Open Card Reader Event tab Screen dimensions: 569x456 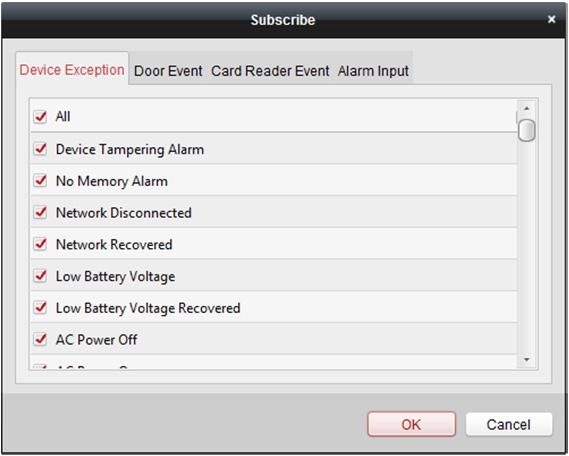(270, 71)
